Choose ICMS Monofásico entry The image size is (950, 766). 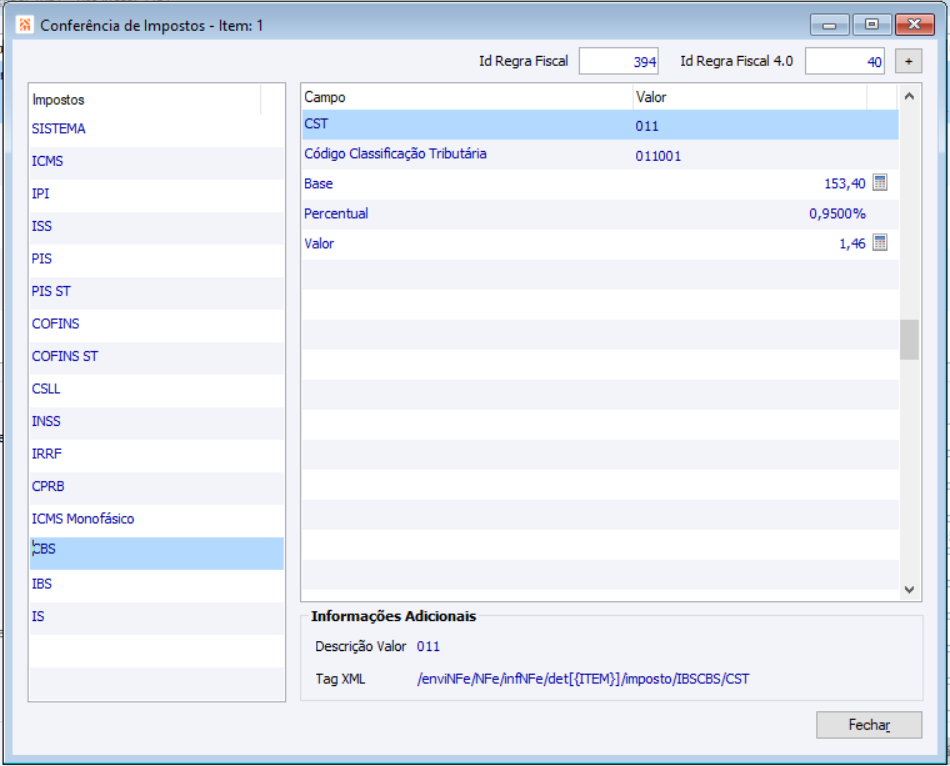[x=156, y=519]
